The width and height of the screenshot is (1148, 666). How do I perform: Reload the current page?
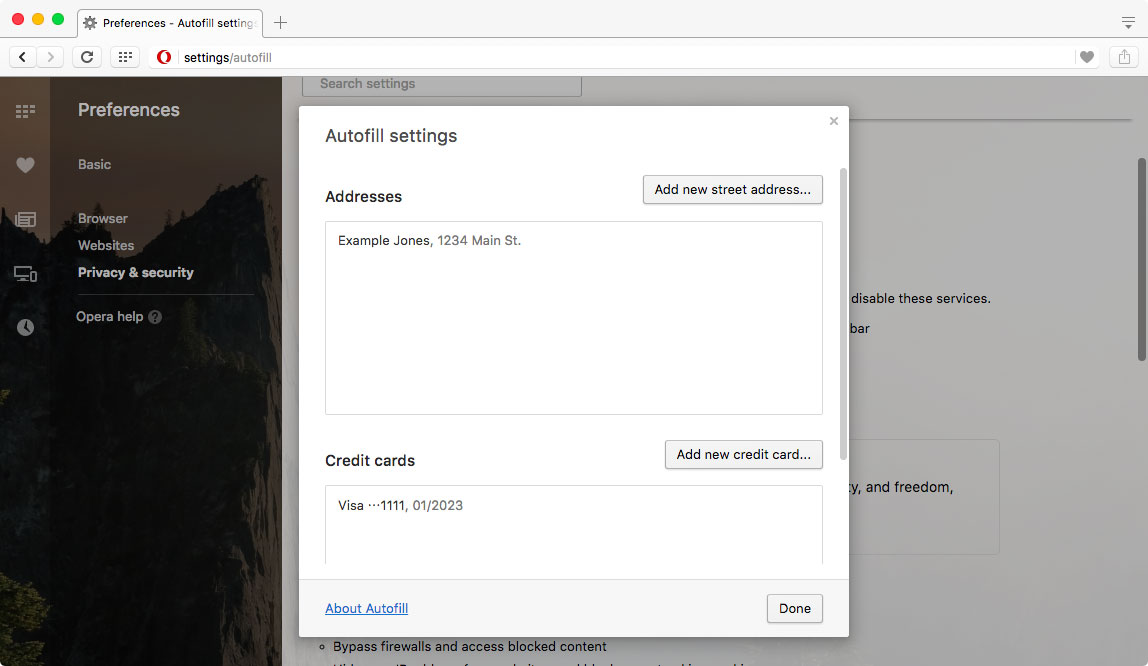[x=87, y=57]
